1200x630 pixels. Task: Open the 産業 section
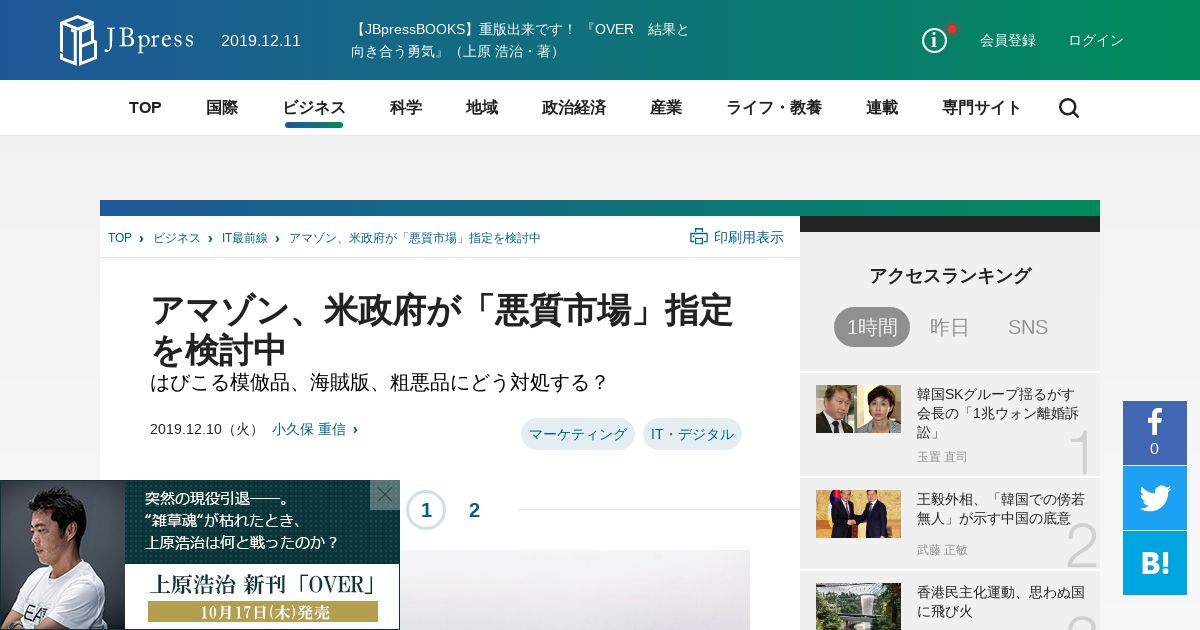[666, 108]
